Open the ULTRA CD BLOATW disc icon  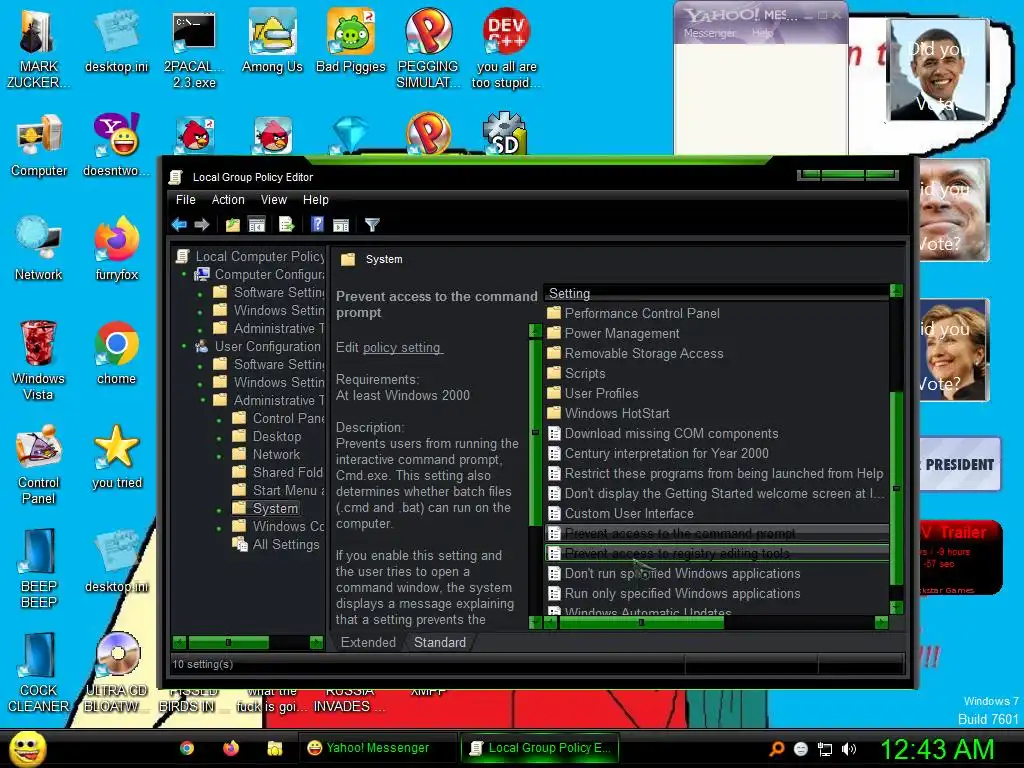tap(117, 673)
